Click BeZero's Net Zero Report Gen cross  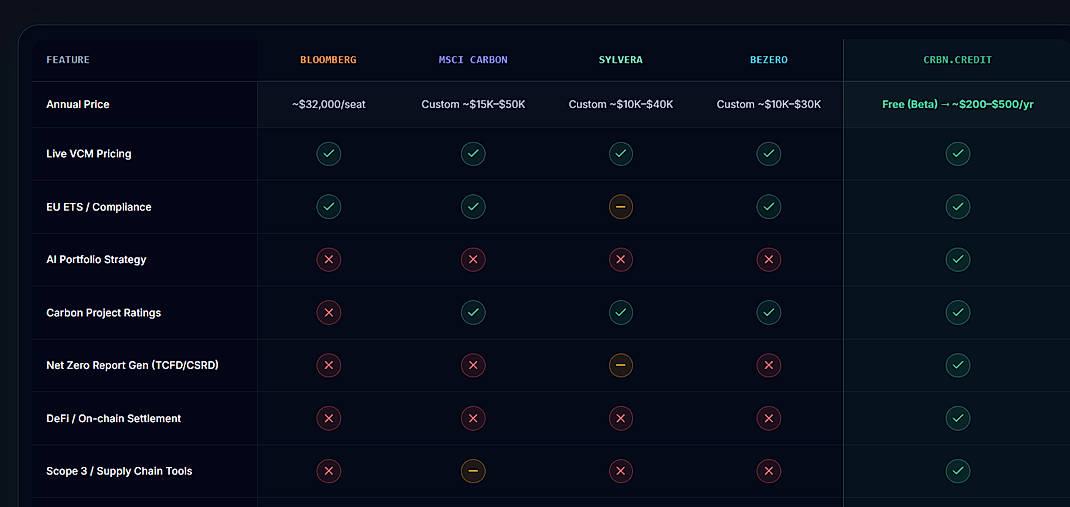(768, 365)
